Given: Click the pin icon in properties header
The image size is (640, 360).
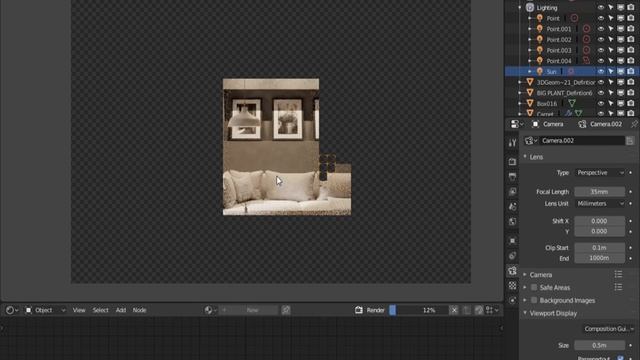Looking at the screenshot, I should [634, 124].
